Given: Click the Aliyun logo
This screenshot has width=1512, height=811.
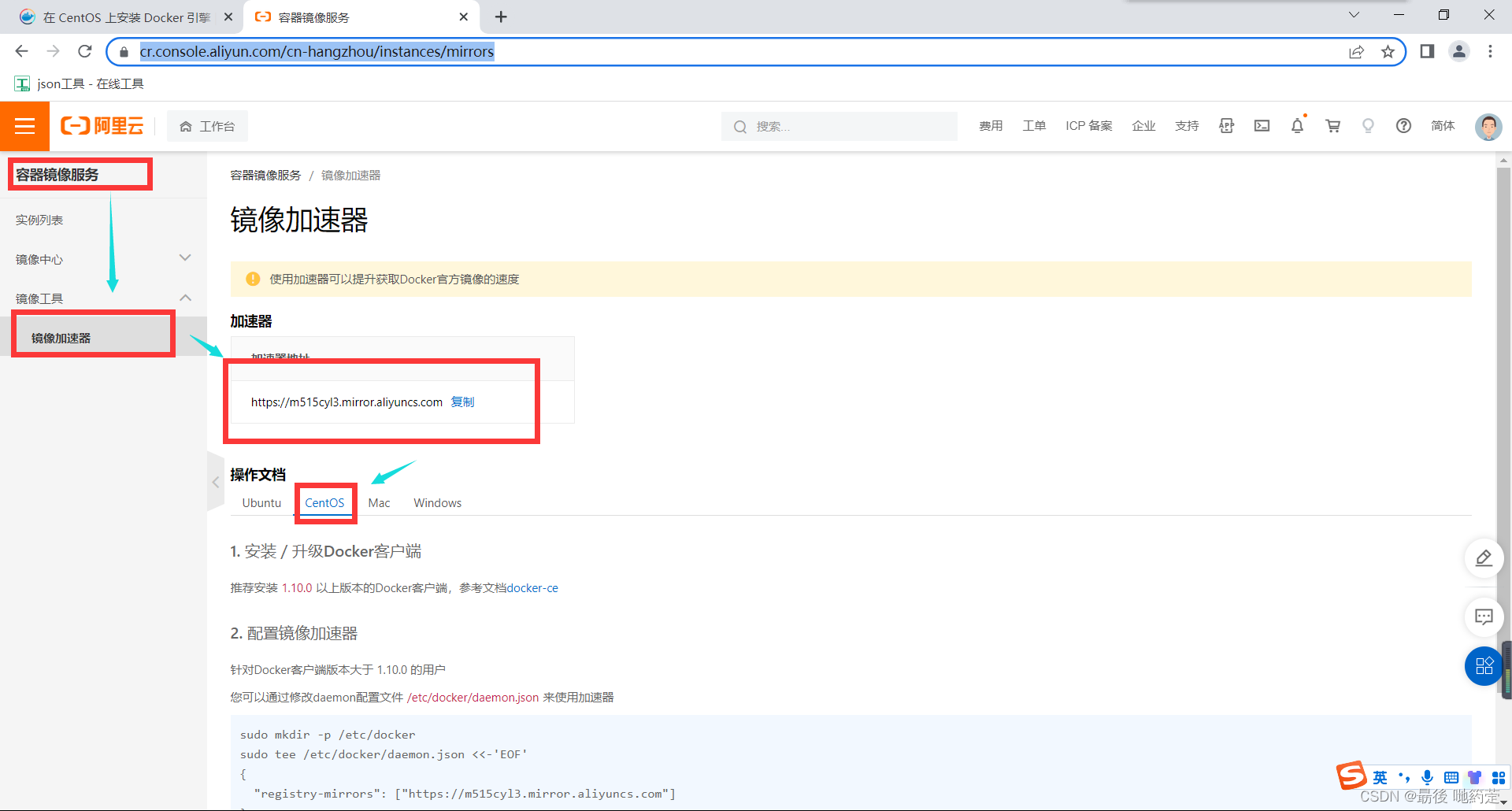Looking at the screenshot, I should coord(102,126).
